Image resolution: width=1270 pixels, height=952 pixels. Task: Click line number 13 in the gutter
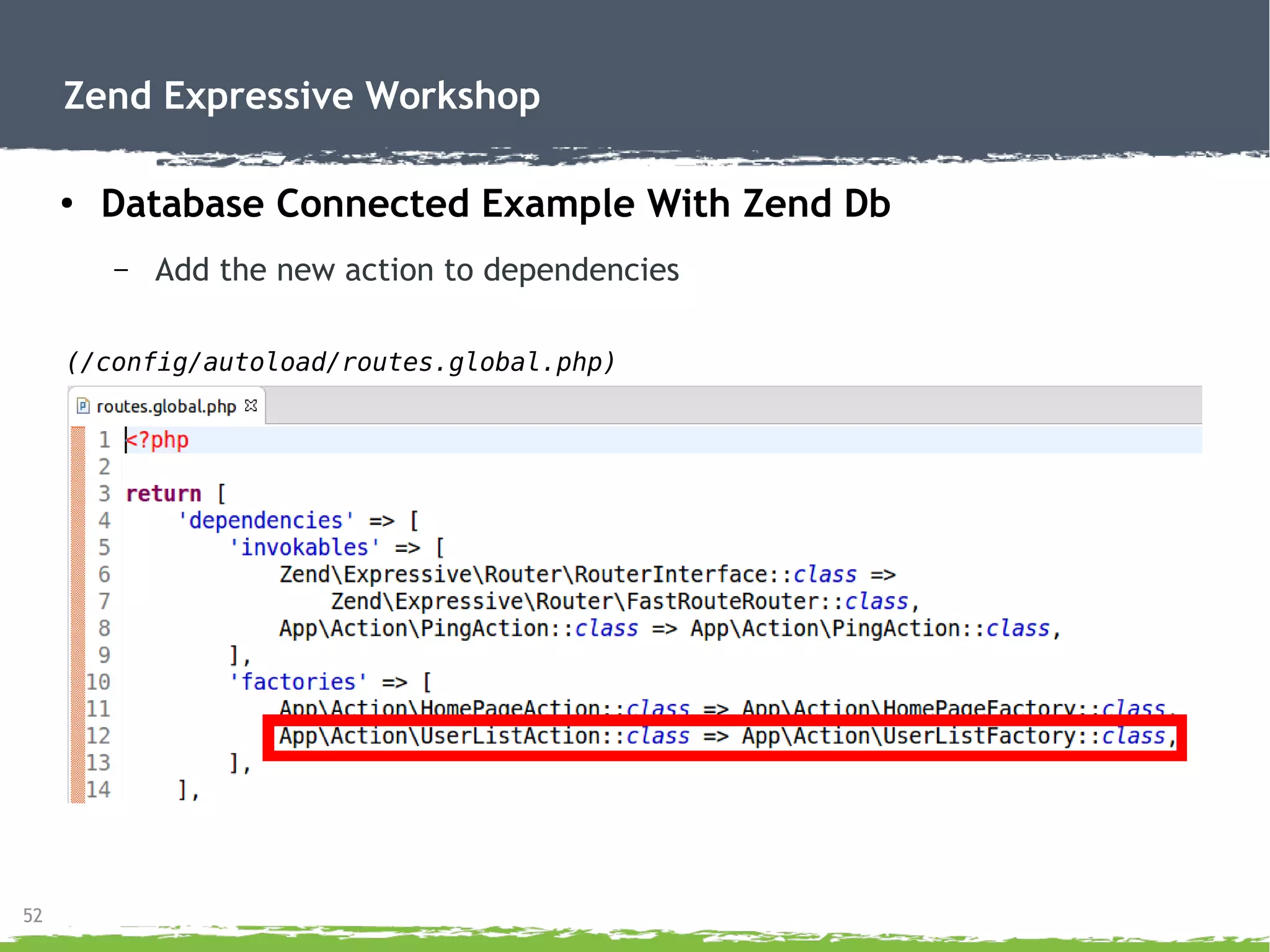(x=98, y=763)
